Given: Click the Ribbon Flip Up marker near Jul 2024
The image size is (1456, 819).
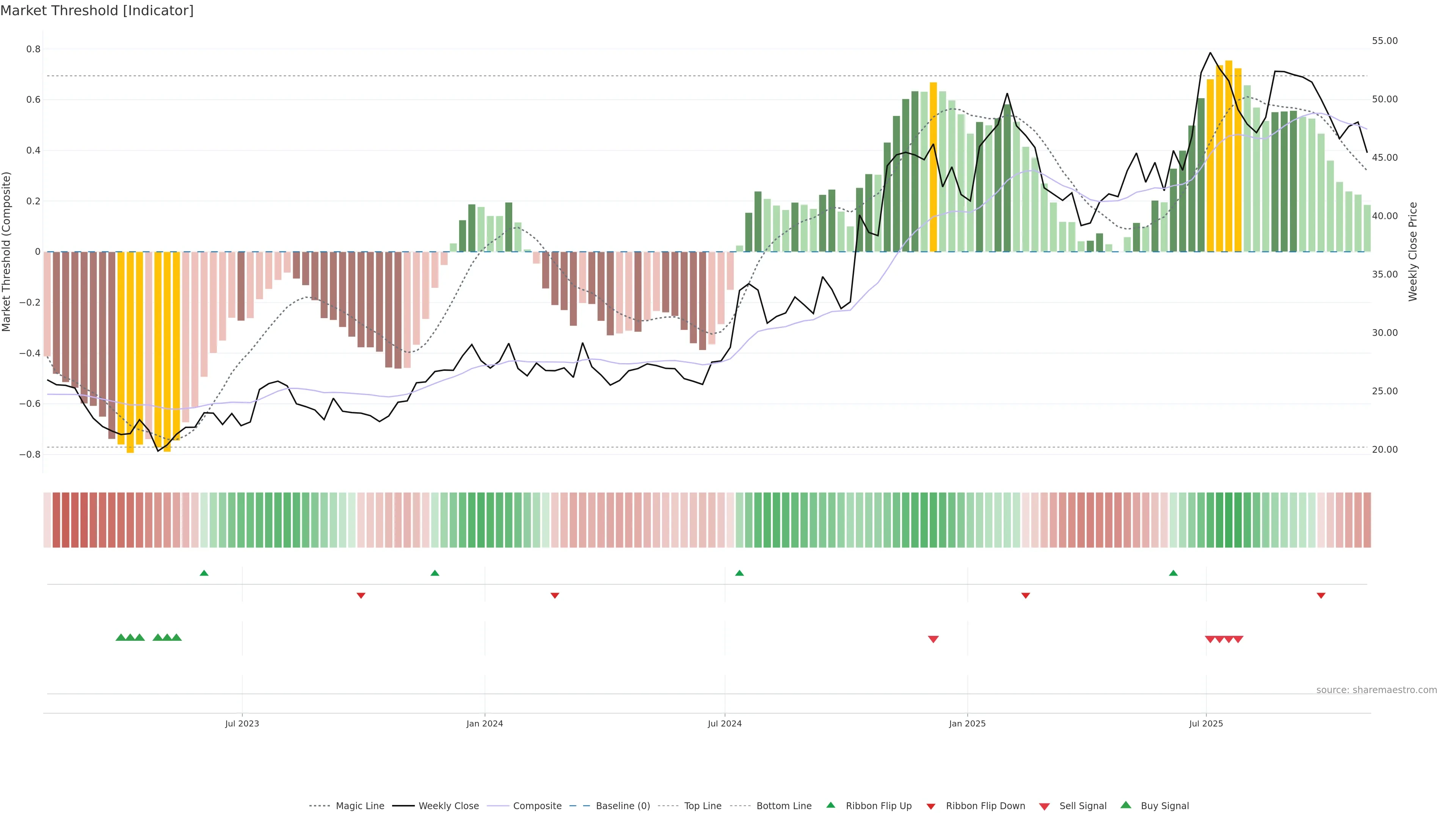Looking at the screenshot, I should tap(739, 573).
